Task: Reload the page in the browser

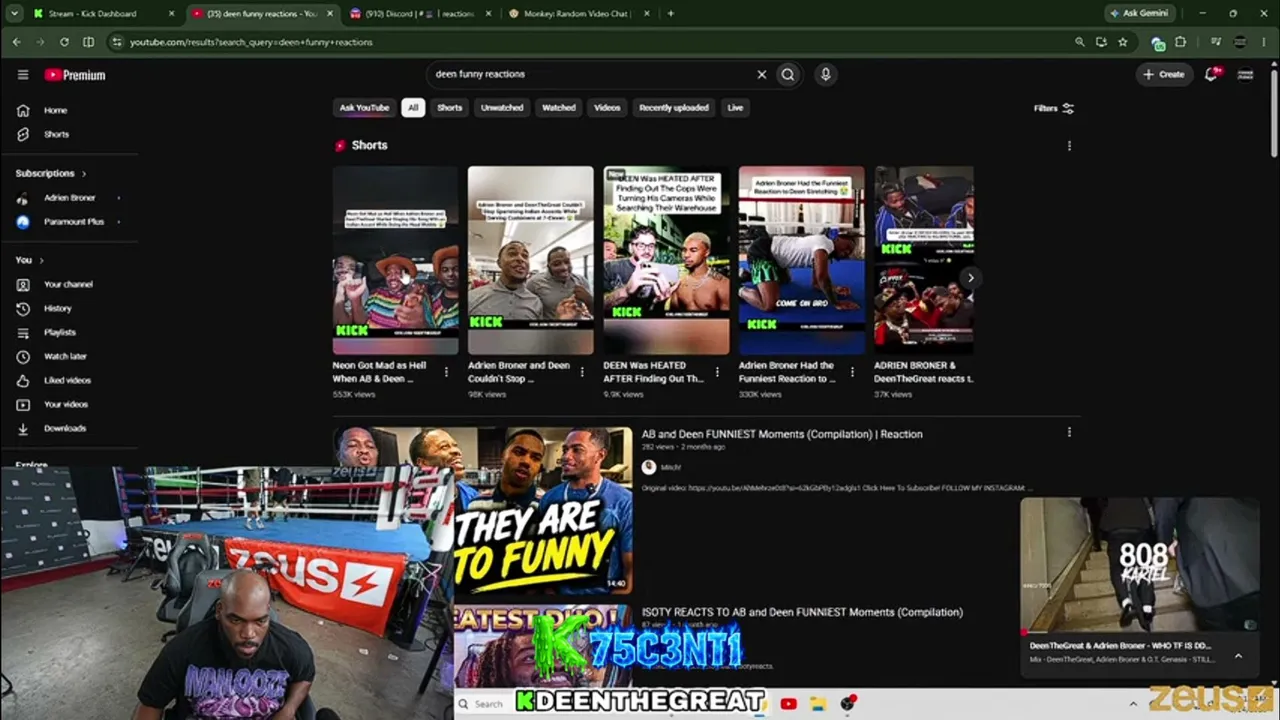Action: (64, 42)
